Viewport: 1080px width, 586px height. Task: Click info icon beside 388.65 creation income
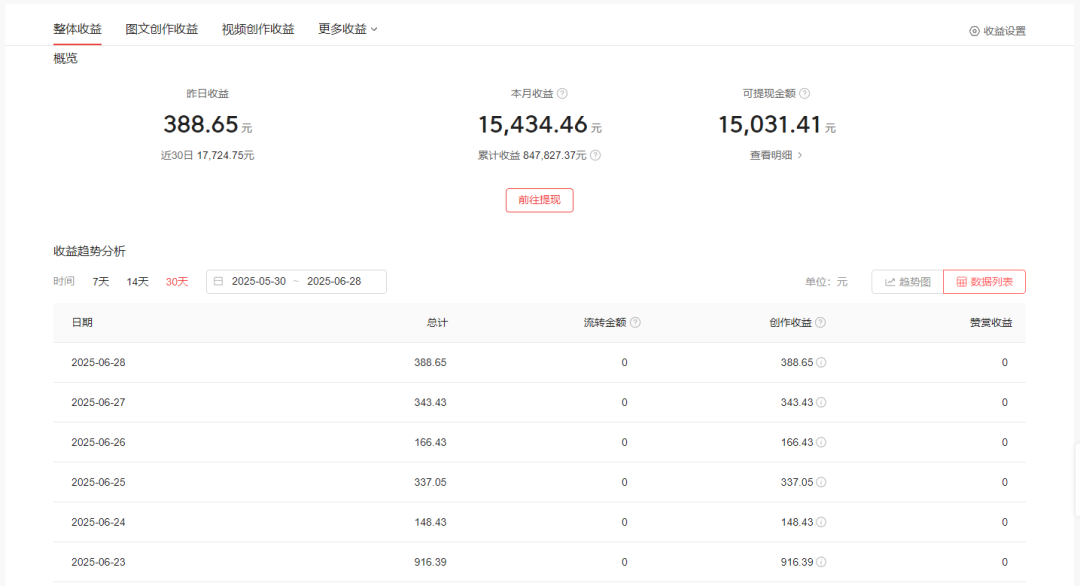click(x=821, y=362)
